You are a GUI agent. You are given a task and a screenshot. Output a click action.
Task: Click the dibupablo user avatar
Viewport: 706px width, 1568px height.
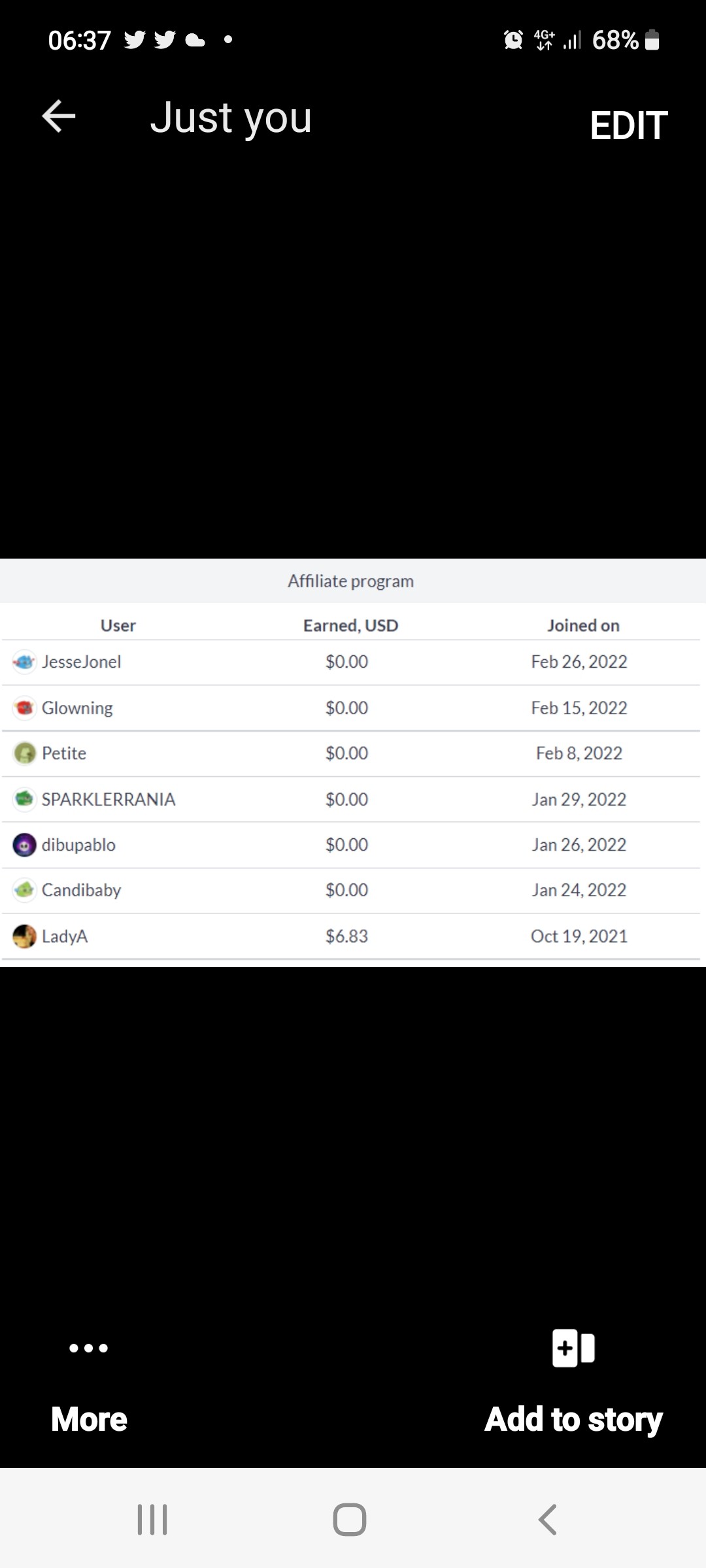pyautogui.click(x=24, y=845)
